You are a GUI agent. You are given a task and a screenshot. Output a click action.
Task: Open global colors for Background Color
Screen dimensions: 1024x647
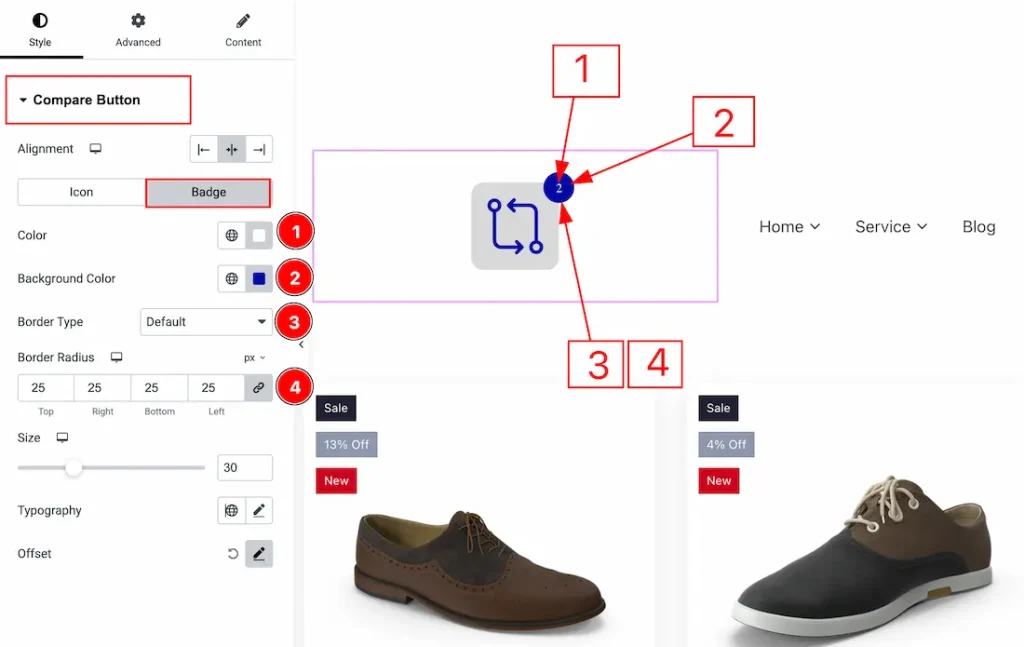pyautogui.click(x=232, y=279)
